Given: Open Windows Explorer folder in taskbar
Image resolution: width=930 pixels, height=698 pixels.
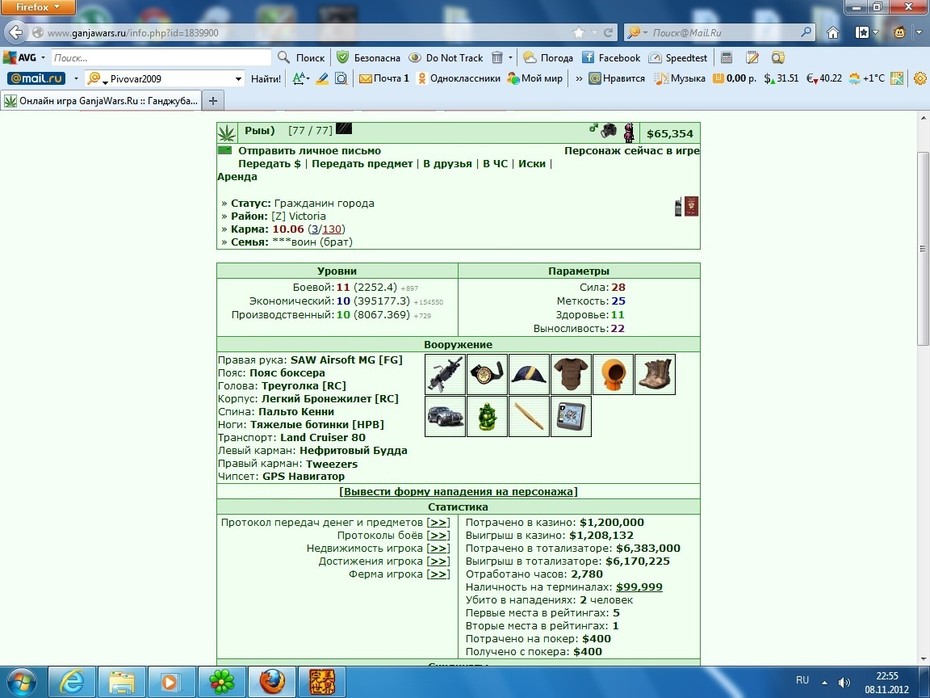Looking at the screenshot, I should pos(121,682).
